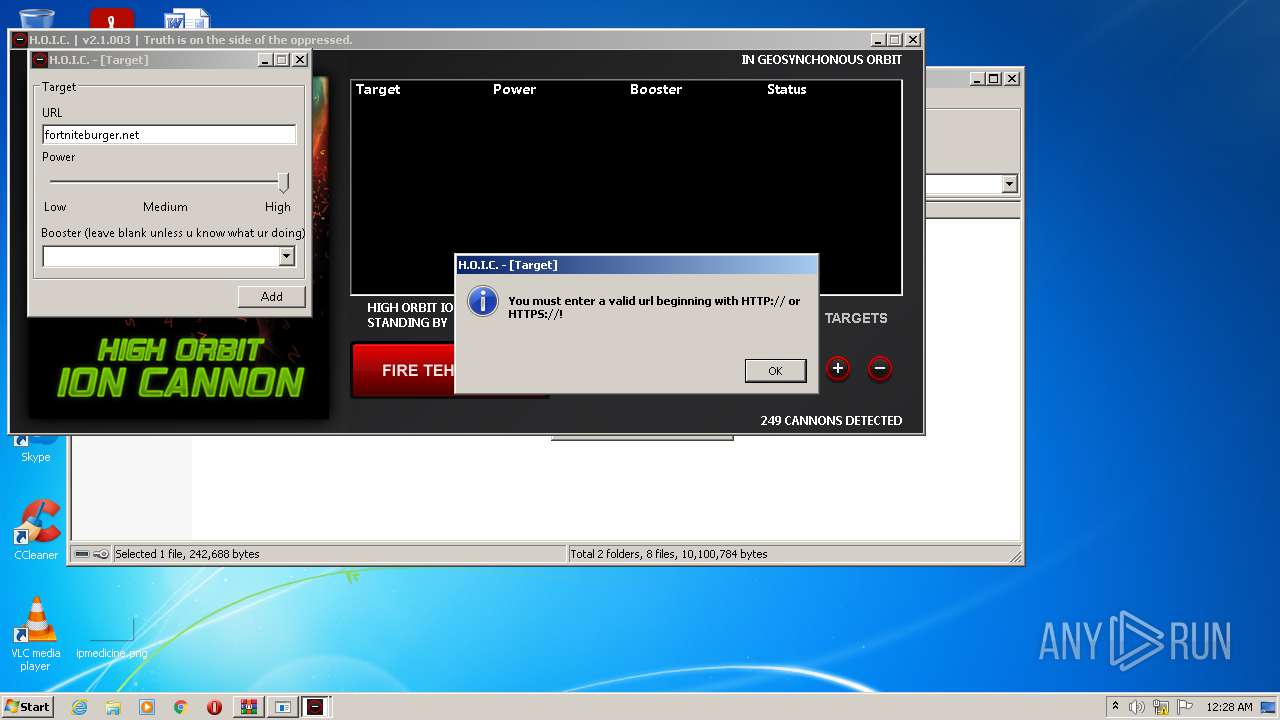Open Opera browser from taskbar
The height and width of the screenshot is (720, 1280).
coord(214,707)
